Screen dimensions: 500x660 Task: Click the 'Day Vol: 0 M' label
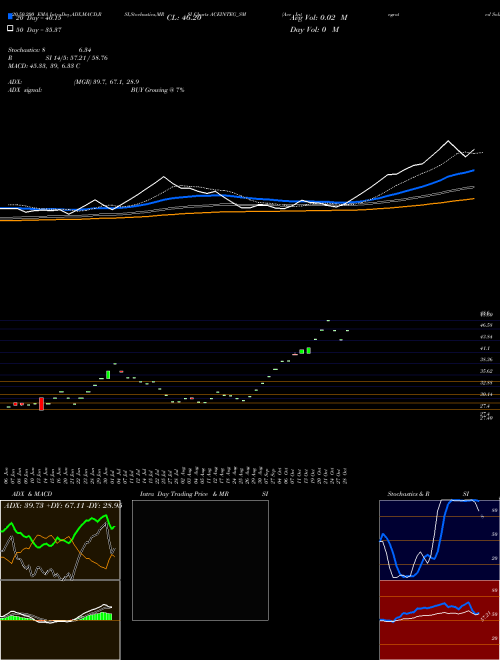coord(314,30)
